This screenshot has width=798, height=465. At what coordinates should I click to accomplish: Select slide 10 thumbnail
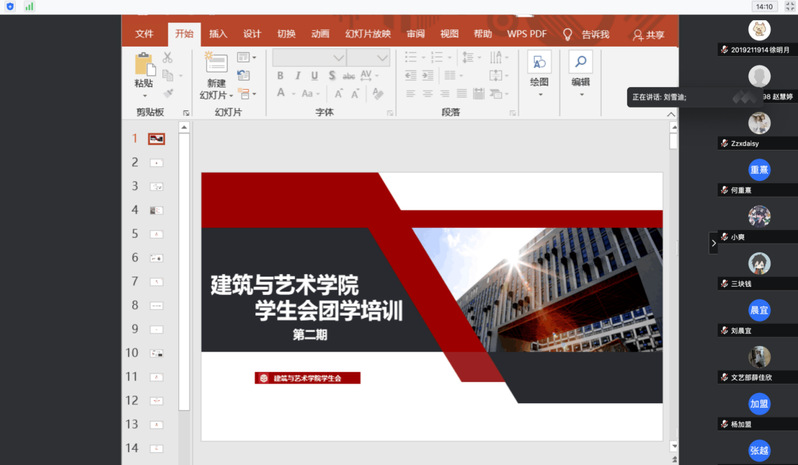(x=157, y=353)
